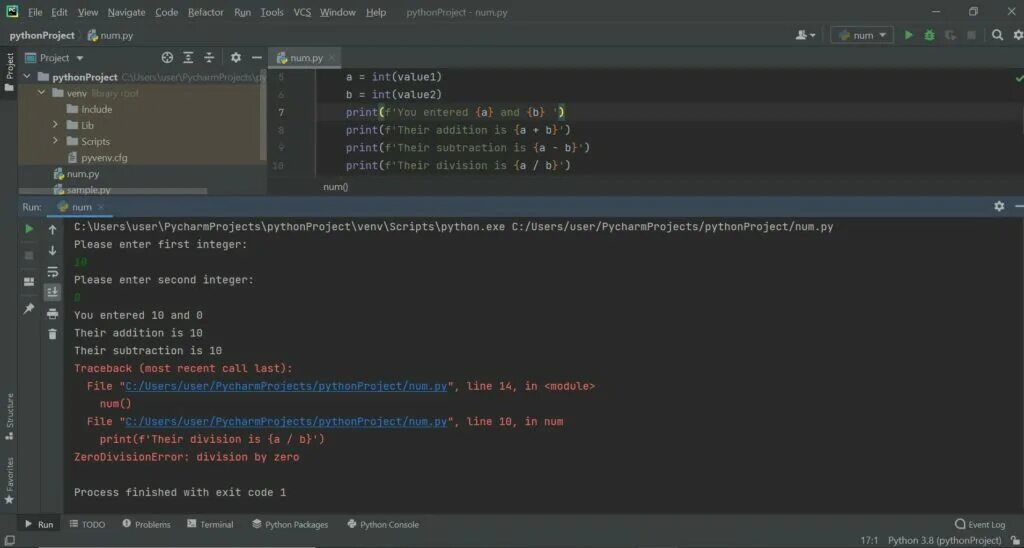
Task: Open Search Everywhere magnifier icon
Action: pyautogui.click(x=997, y=35)
